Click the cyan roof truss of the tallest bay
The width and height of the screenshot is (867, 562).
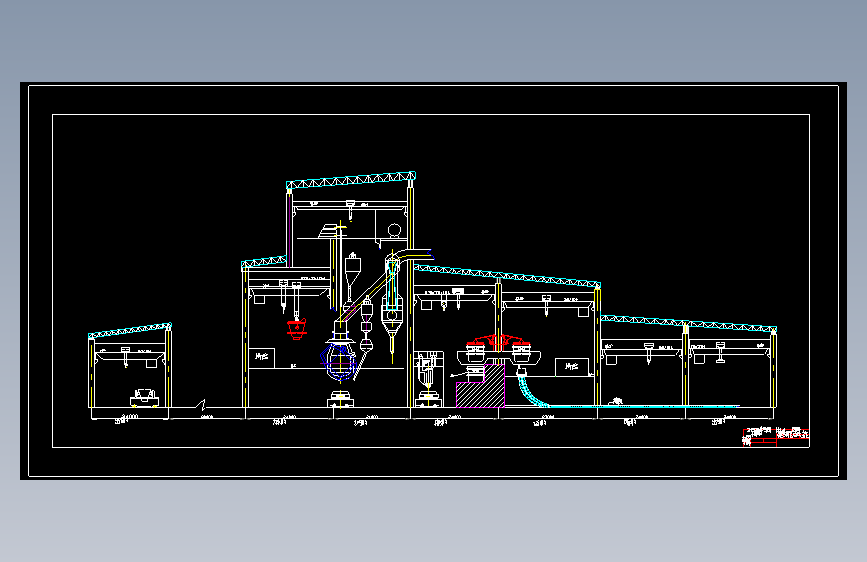[351, 180]
